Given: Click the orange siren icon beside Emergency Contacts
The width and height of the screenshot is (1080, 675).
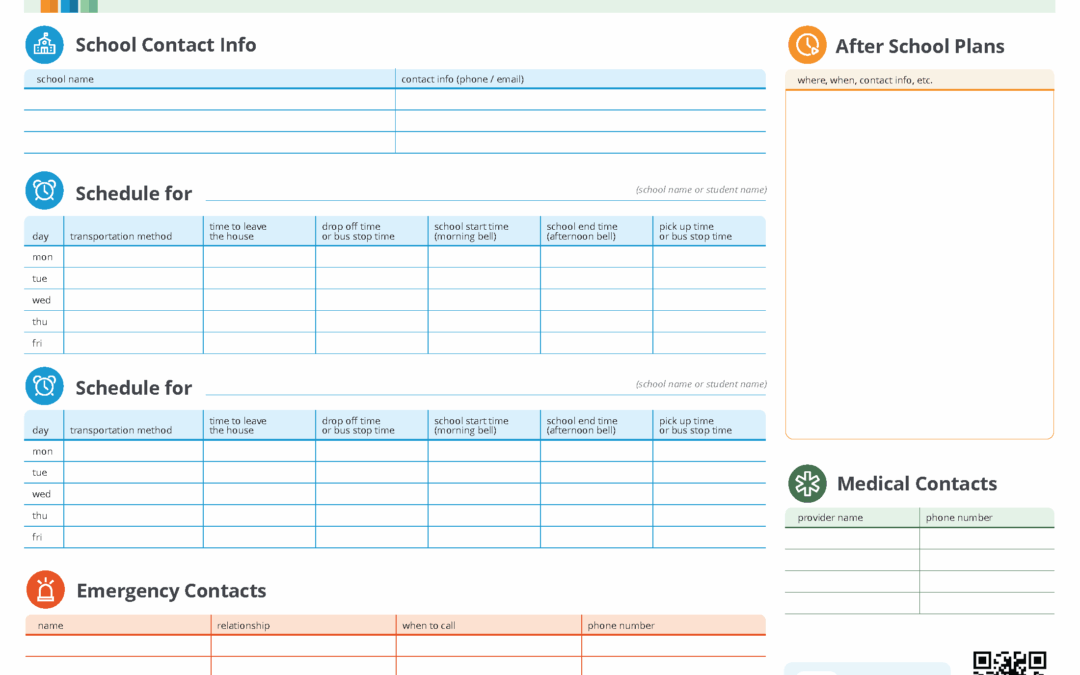Looking at the screenshot, I should [x=45, y=590].
